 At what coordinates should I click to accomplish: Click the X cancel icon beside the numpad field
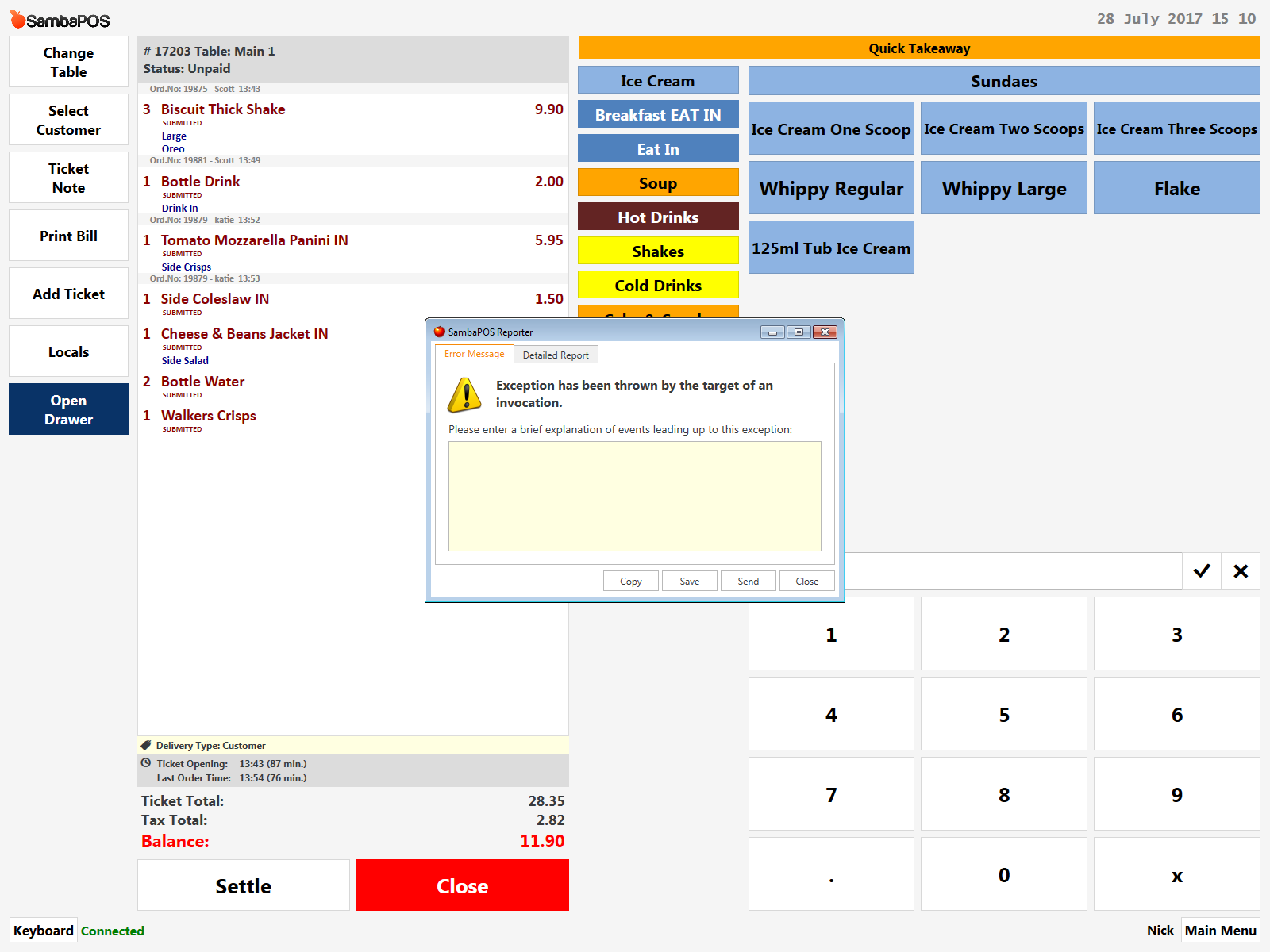pos(1241,571)
